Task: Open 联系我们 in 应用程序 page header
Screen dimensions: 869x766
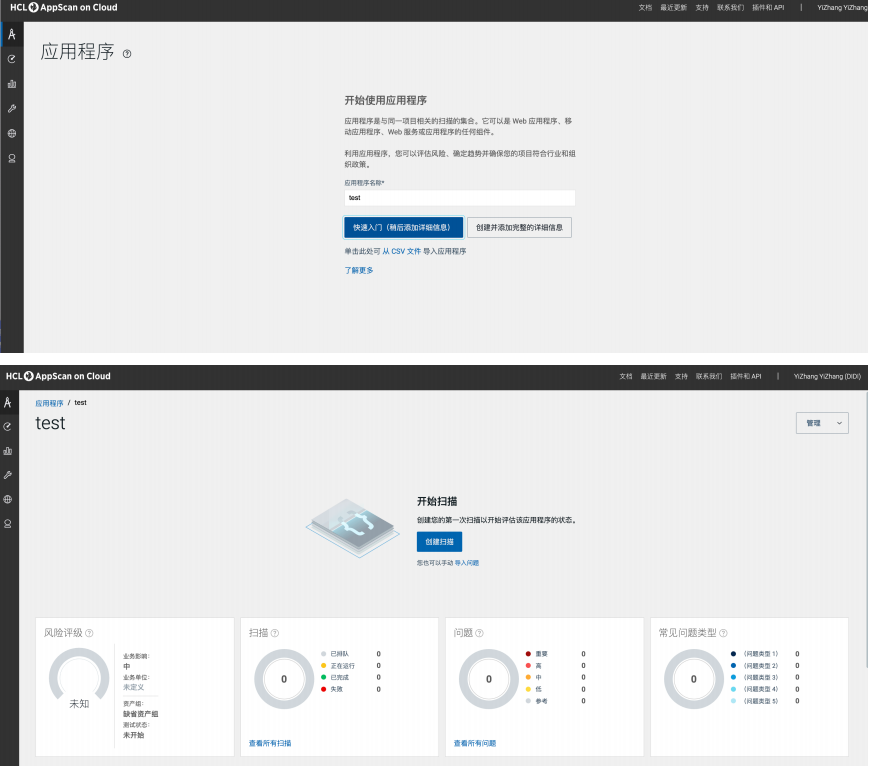Action: pos(730,8)
